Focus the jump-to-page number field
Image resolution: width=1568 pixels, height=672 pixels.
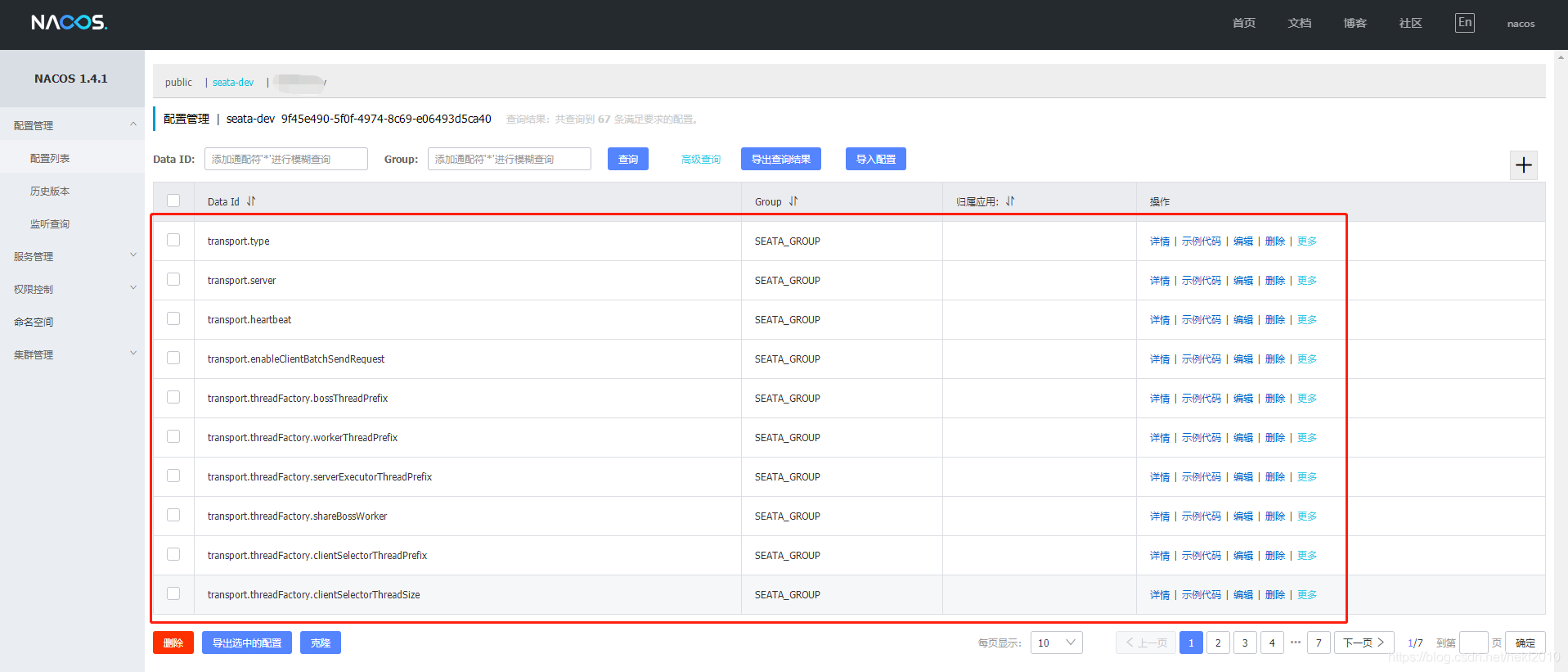point(1474,643)
